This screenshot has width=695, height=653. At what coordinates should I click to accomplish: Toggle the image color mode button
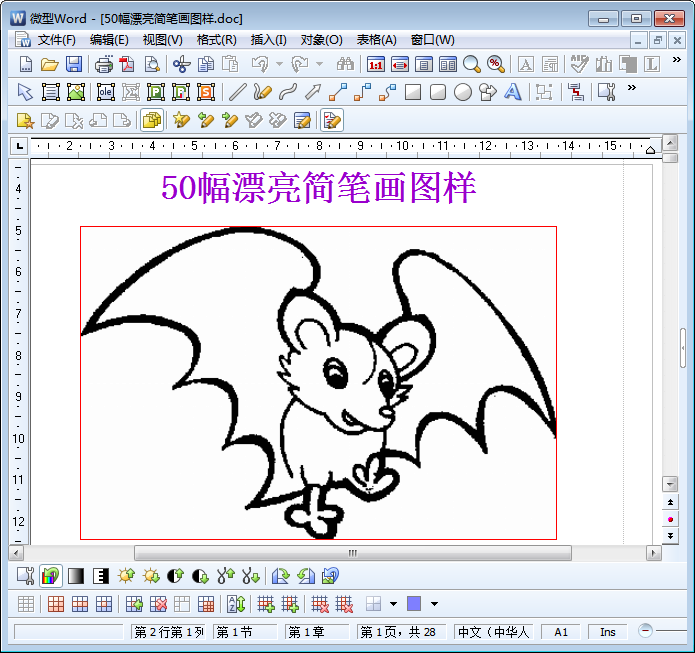click(50, 576)
